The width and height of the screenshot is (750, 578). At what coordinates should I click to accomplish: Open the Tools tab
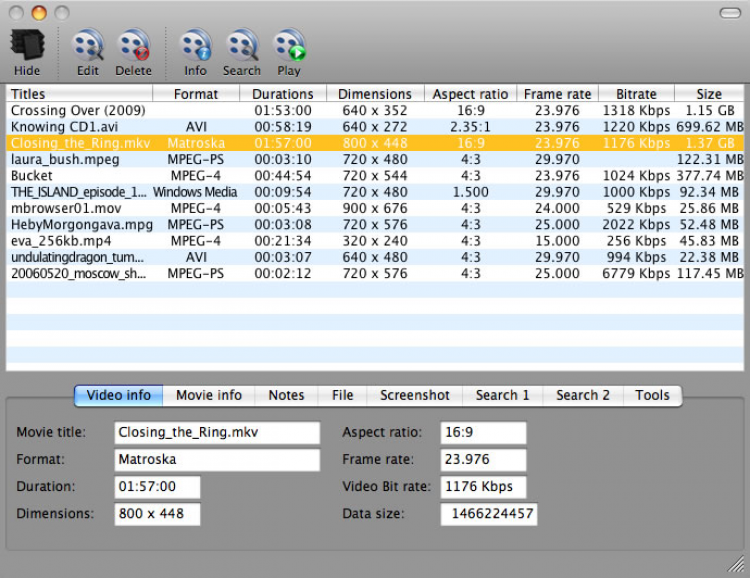pyautogui.click(x=652, y=395)
